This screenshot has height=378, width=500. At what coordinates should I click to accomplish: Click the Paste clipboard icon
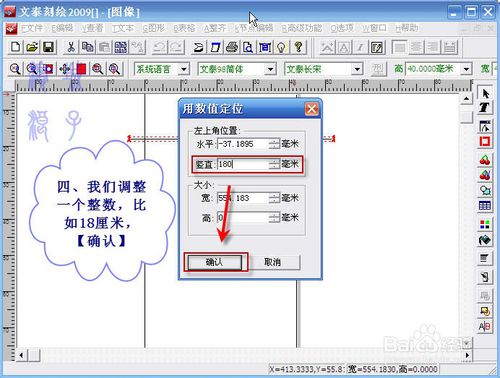(104, 47)
